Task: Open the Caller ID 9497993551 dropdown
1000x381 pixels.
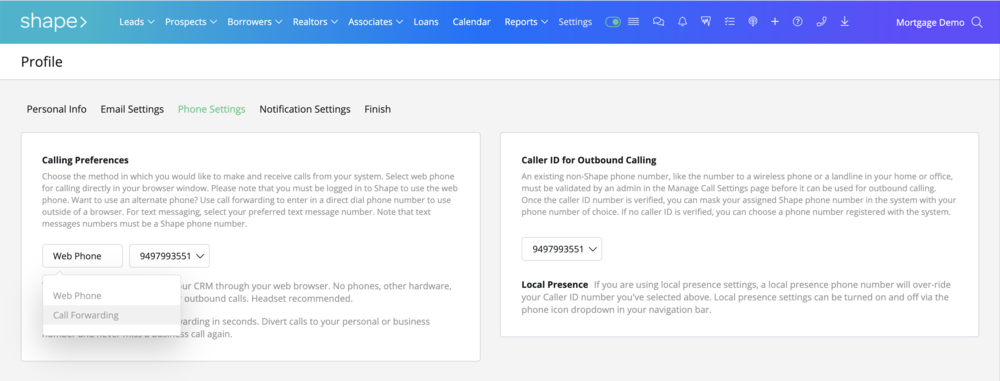Action: (x=562, y=250)
